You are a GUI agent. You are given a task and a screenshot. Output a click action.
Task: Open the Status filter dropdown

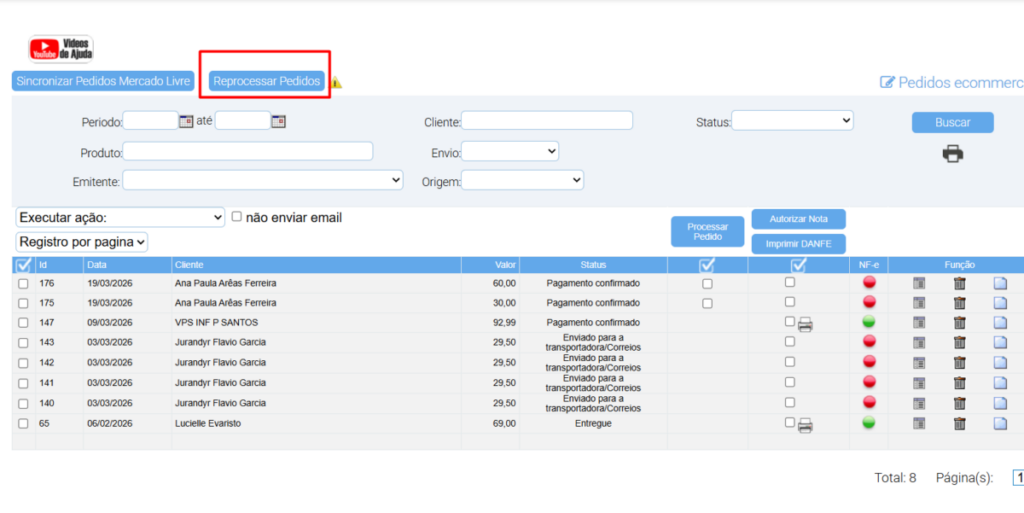click(x=792, y=120)
